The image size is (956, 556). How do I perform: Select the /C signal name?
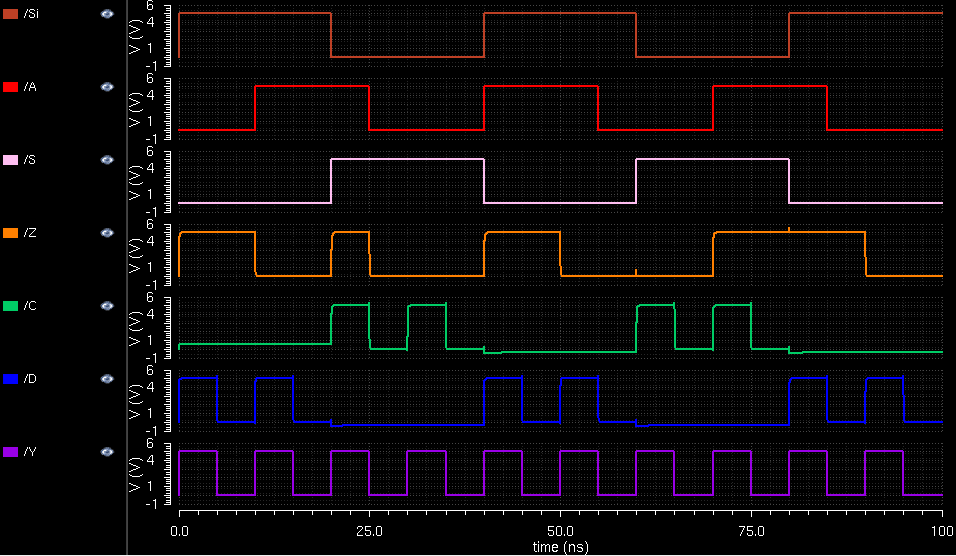30,306
